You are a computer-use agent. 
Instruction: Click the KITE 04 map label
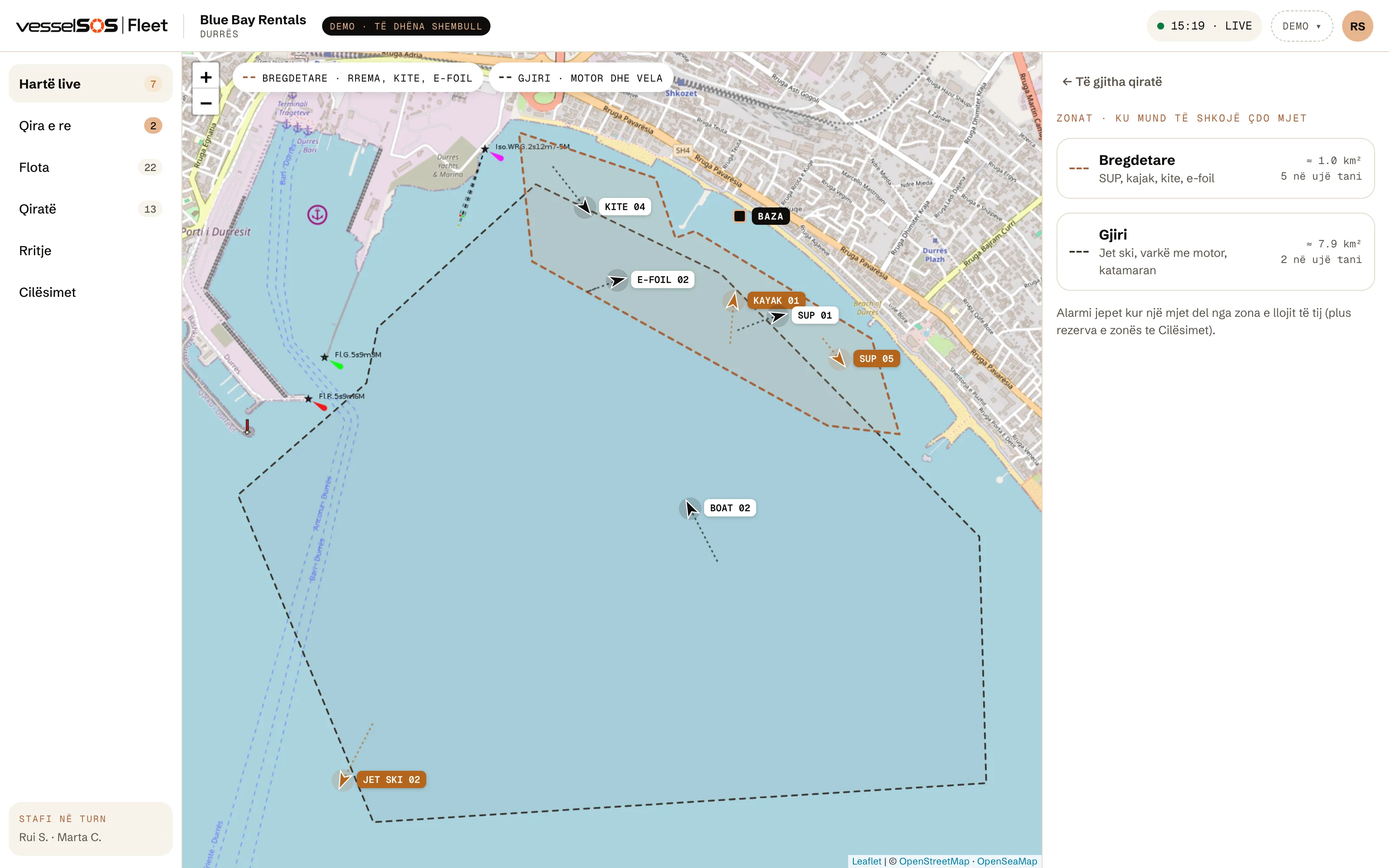625,207
